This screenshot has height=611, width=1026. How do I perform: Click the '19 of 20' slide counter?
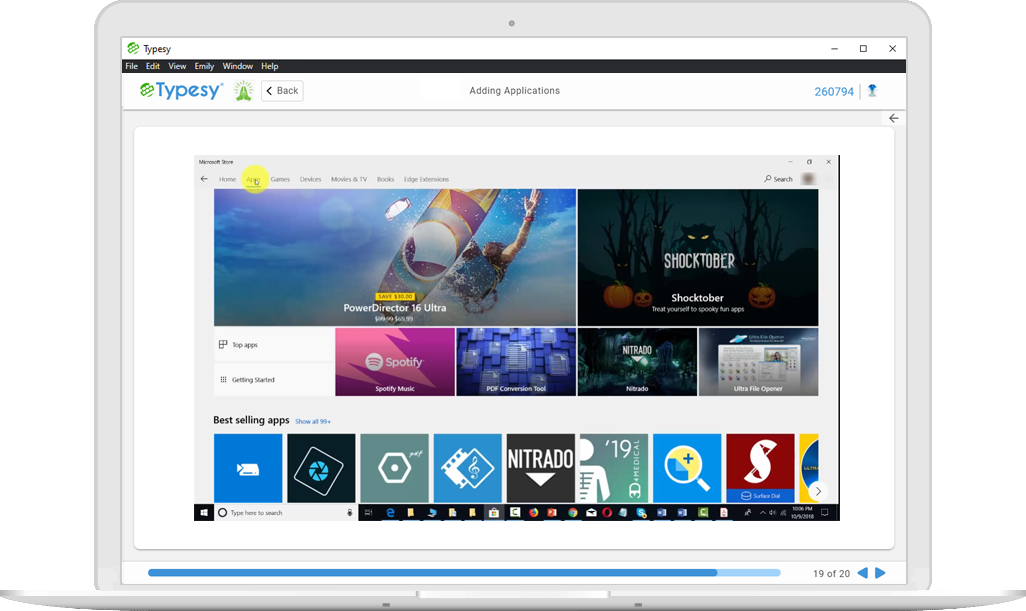click(831, 574)
